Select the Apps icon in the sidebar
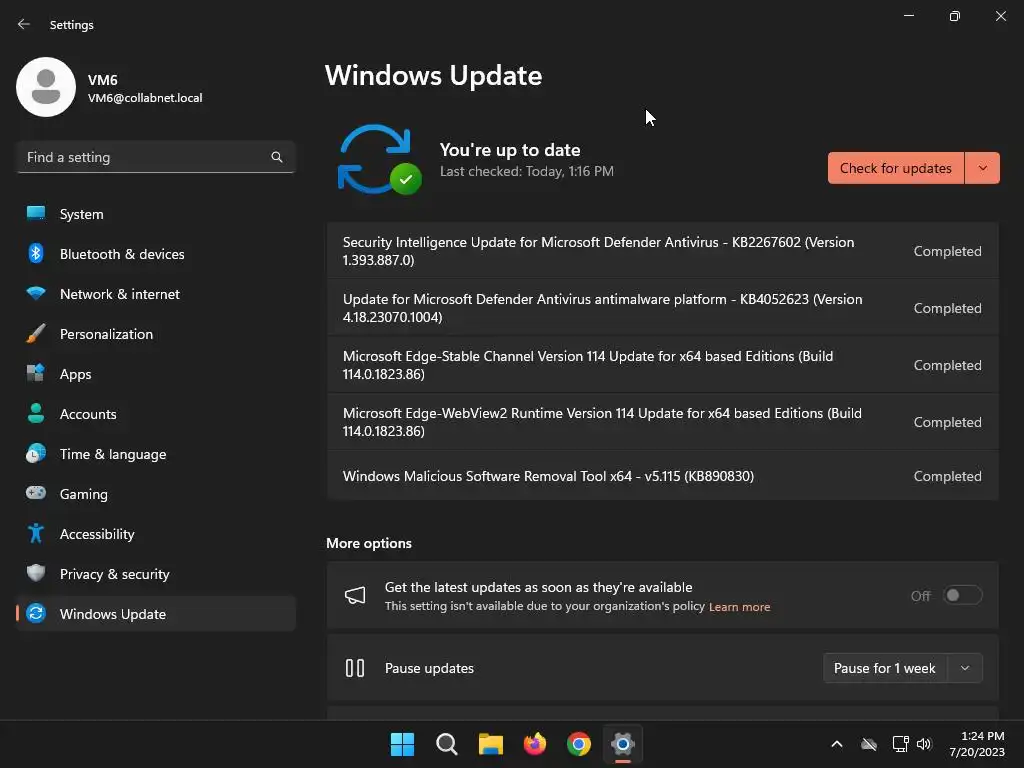Image resolution: width=1024 pixels, height=768 pixels. (x=36, y=374)
